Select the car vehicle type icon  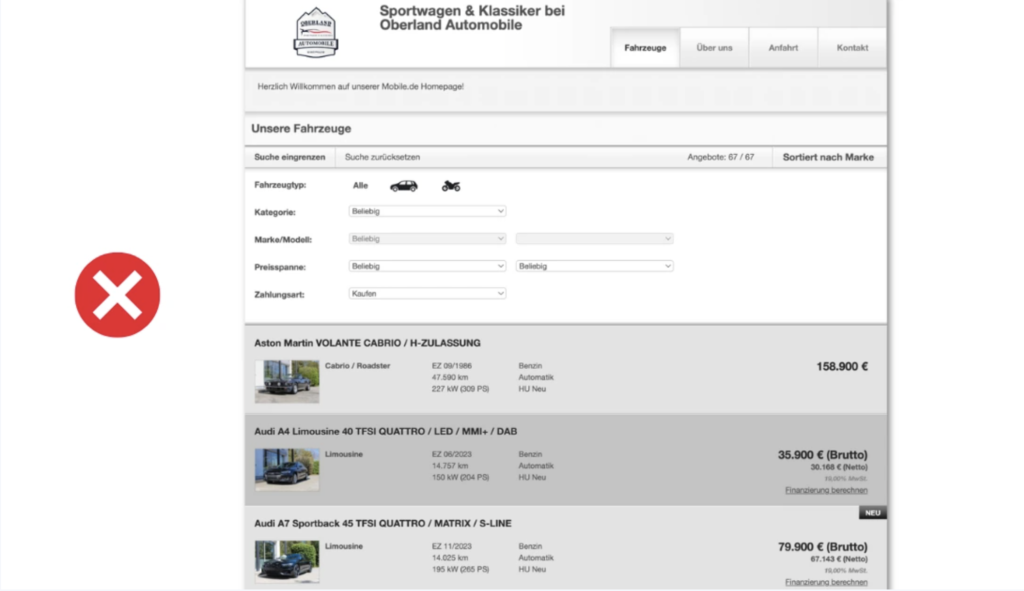(404, 186)
